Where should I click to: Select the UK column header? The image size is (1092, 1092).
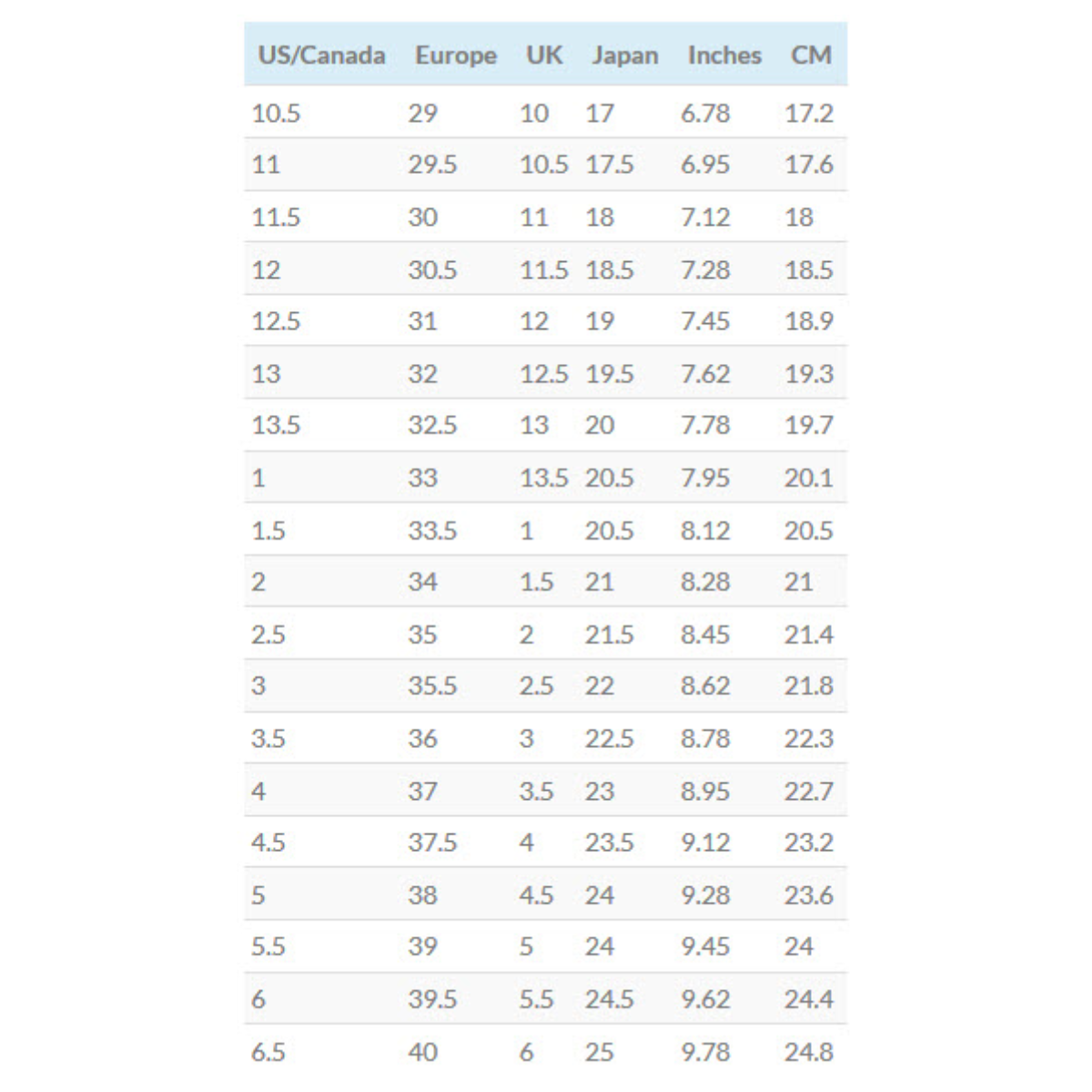(x=544, y=56)
